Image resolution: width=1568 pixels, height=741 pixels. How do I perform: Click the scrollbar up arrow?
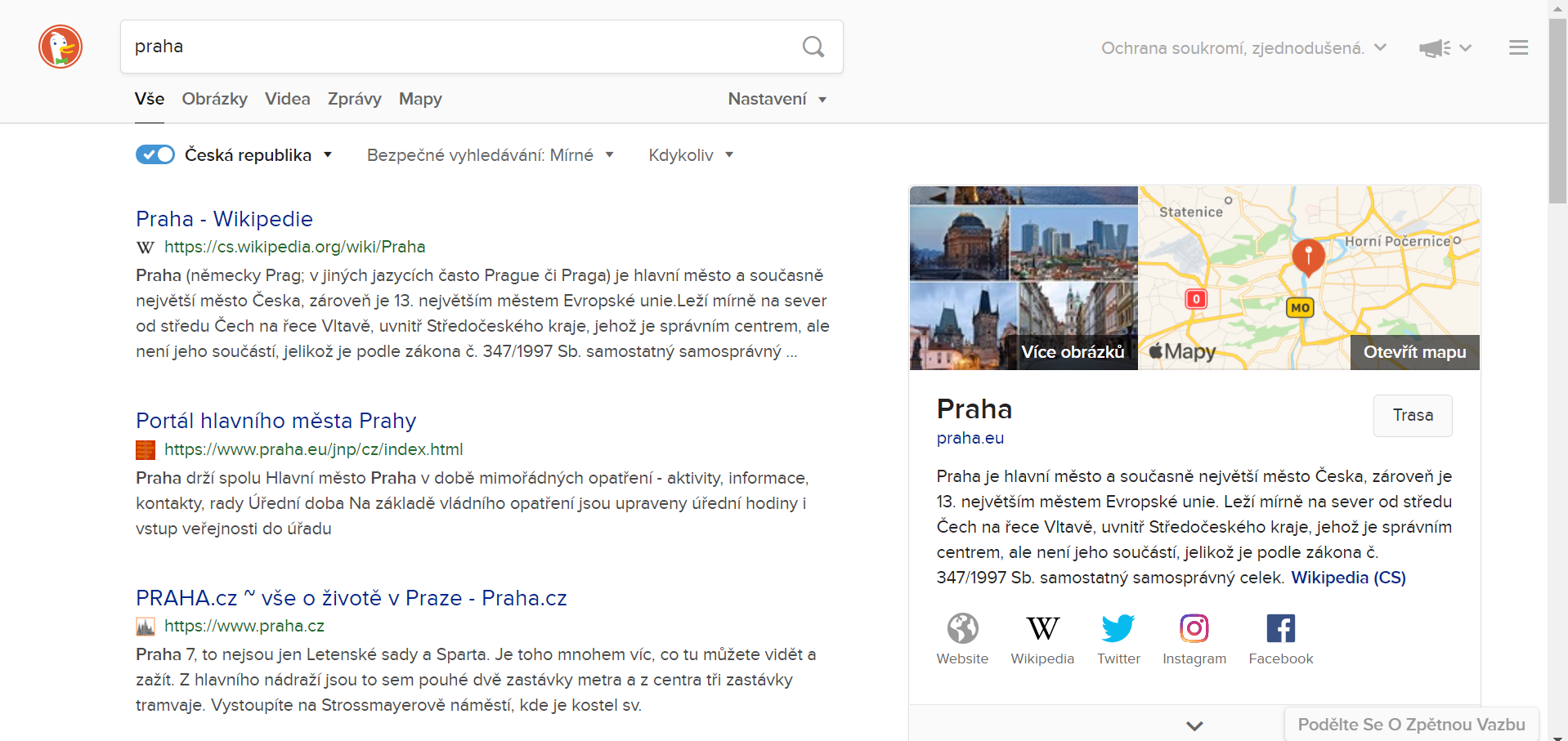tap(1557, 8)
